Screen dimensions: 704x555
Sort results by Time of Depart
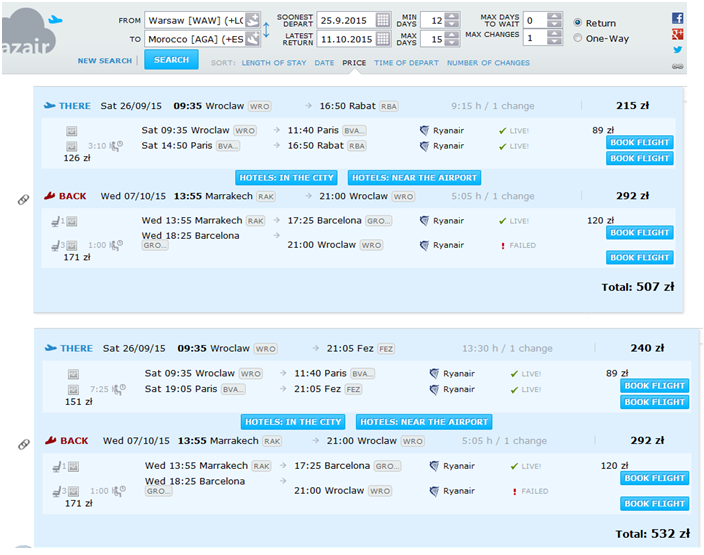[x=406, y=63]
